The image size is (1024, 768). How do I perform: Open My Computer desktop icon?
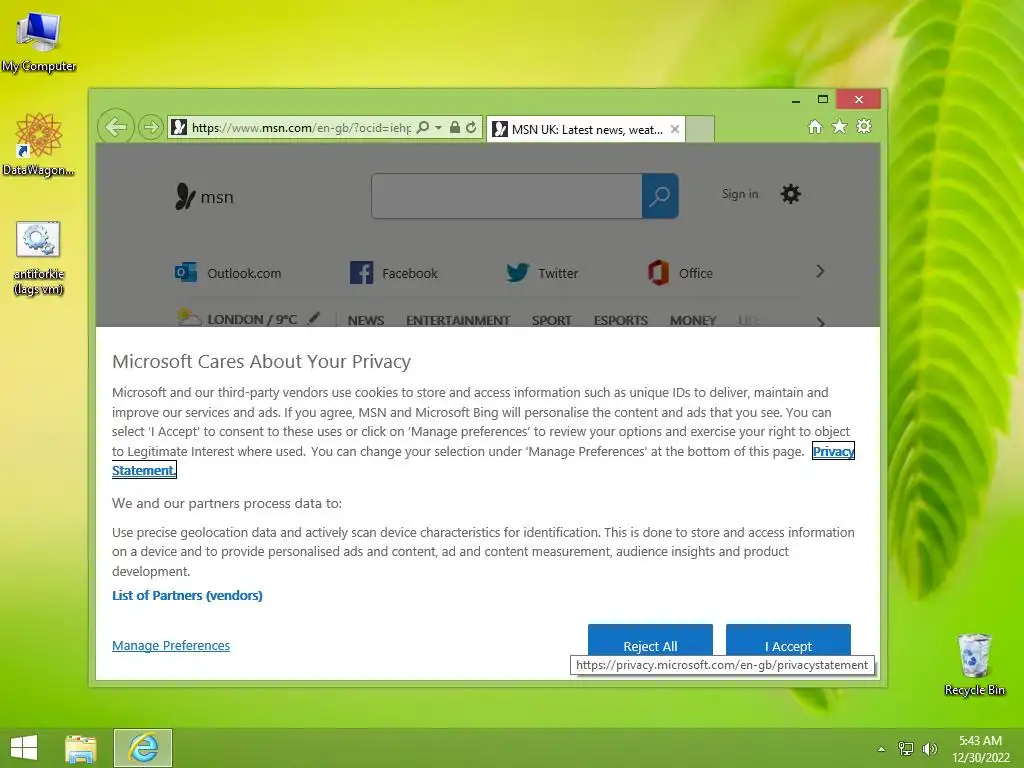click(39, 40)
